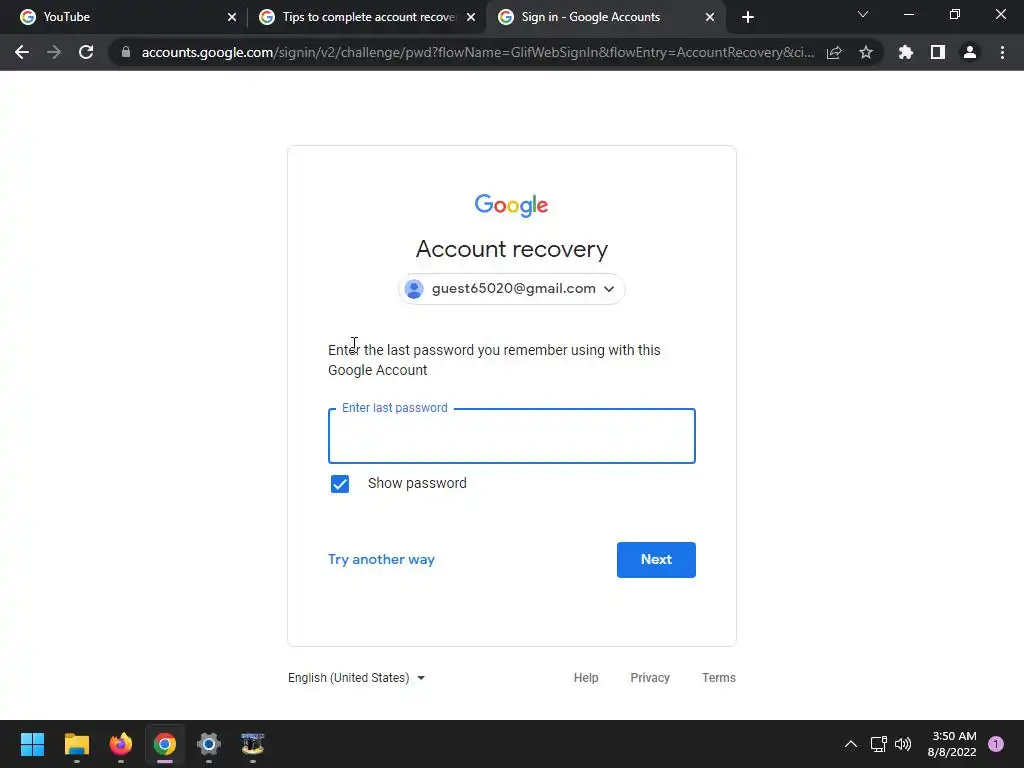Show hidden system tray icons
Viewport: 1024px width, 768px height.
pos(851,744)
